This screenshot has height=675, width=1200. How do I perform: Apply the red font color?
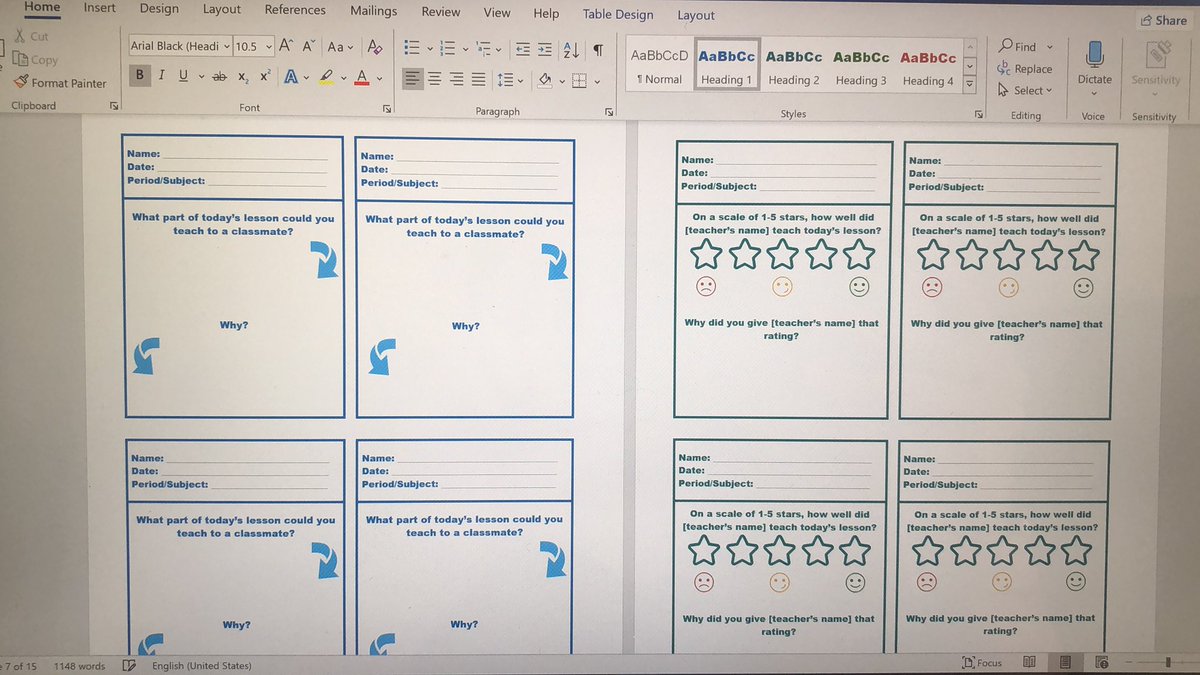pyautogui.click(x=361, y=78)
